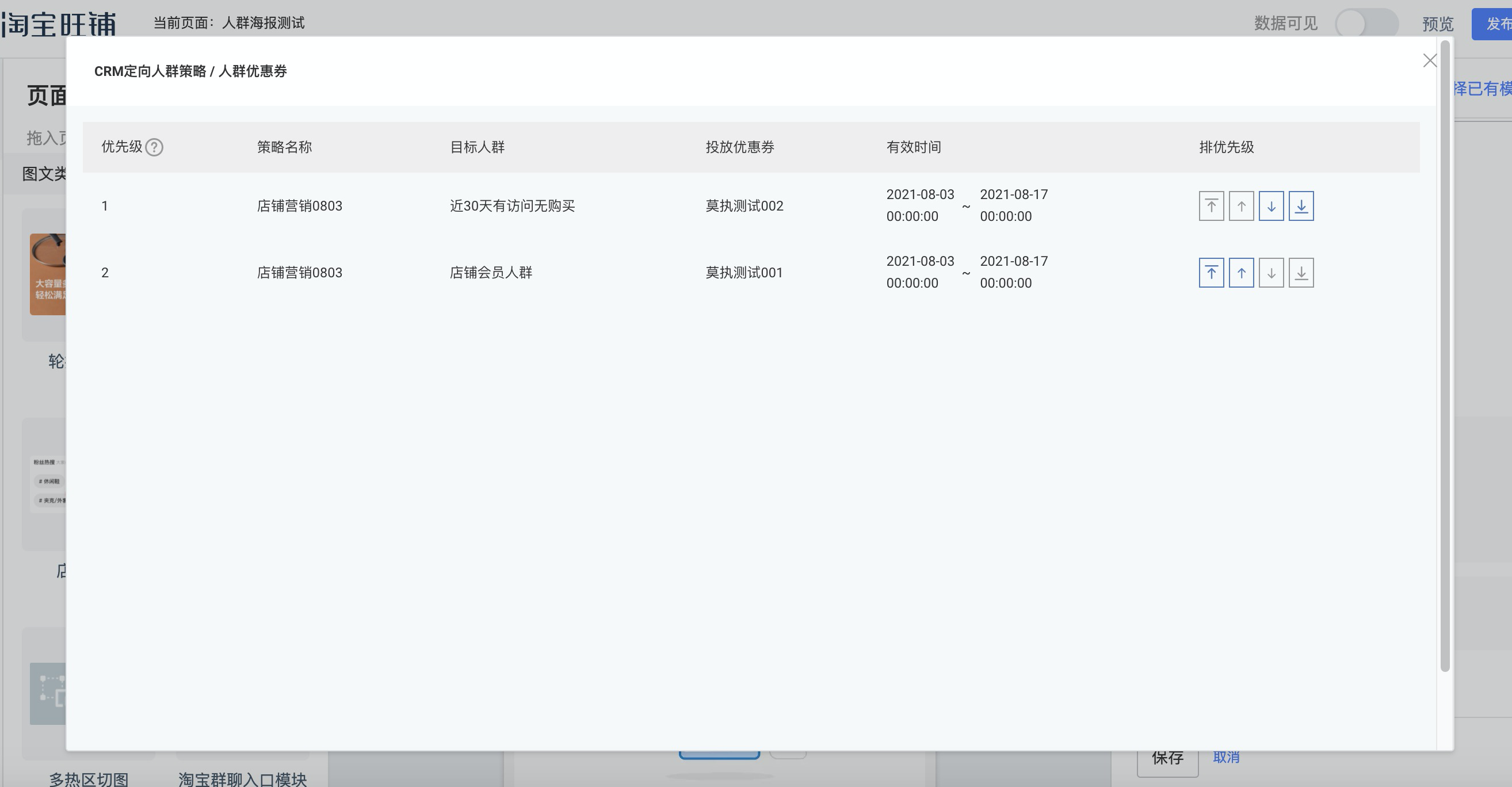Move row 1 strategy down one level
1512x787 pixels.
[1271, 206]
